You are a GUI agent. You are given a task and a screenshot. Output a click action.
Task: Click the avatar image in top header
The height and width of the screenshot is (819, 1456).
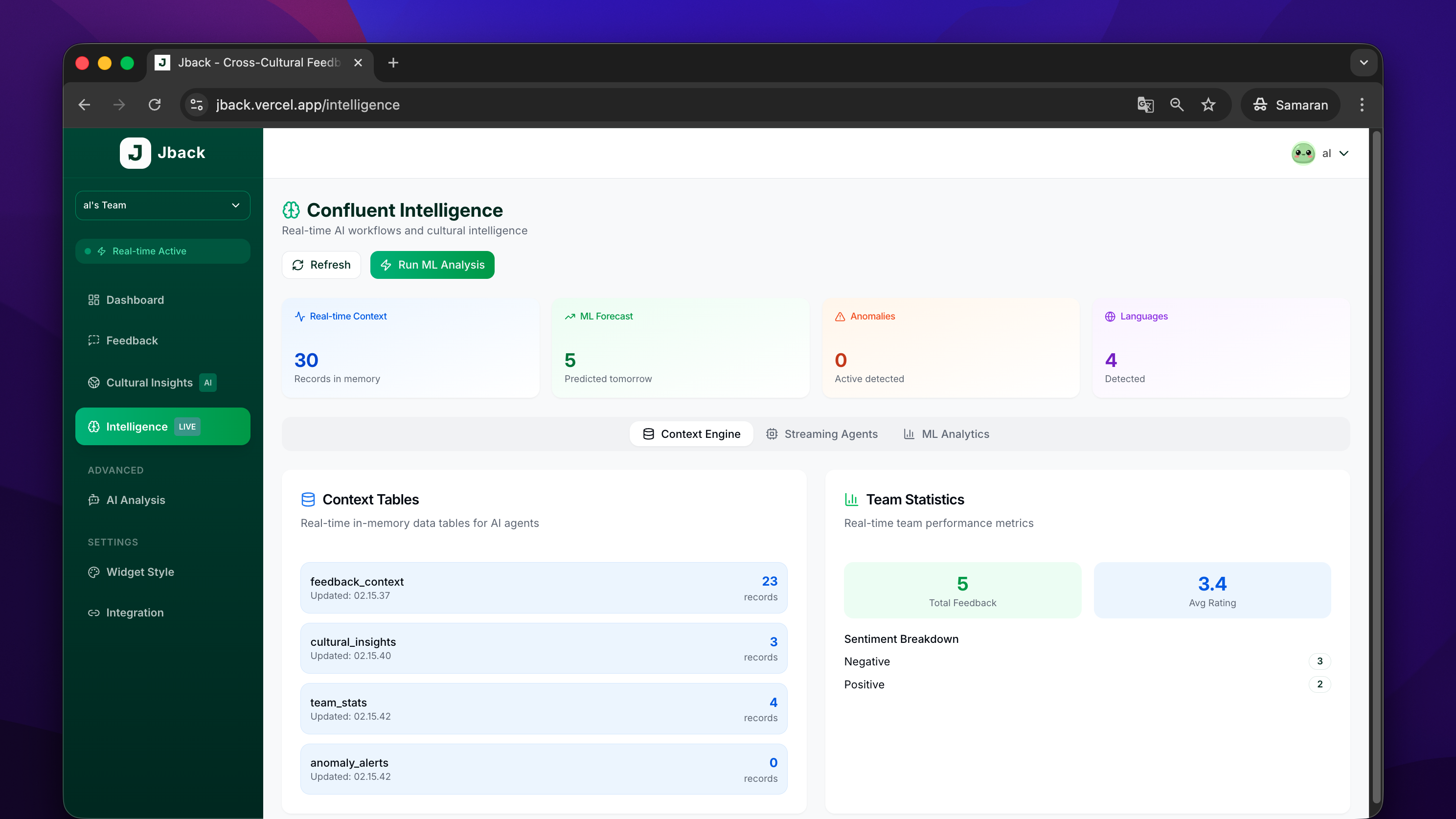(x=1303, y=153)
